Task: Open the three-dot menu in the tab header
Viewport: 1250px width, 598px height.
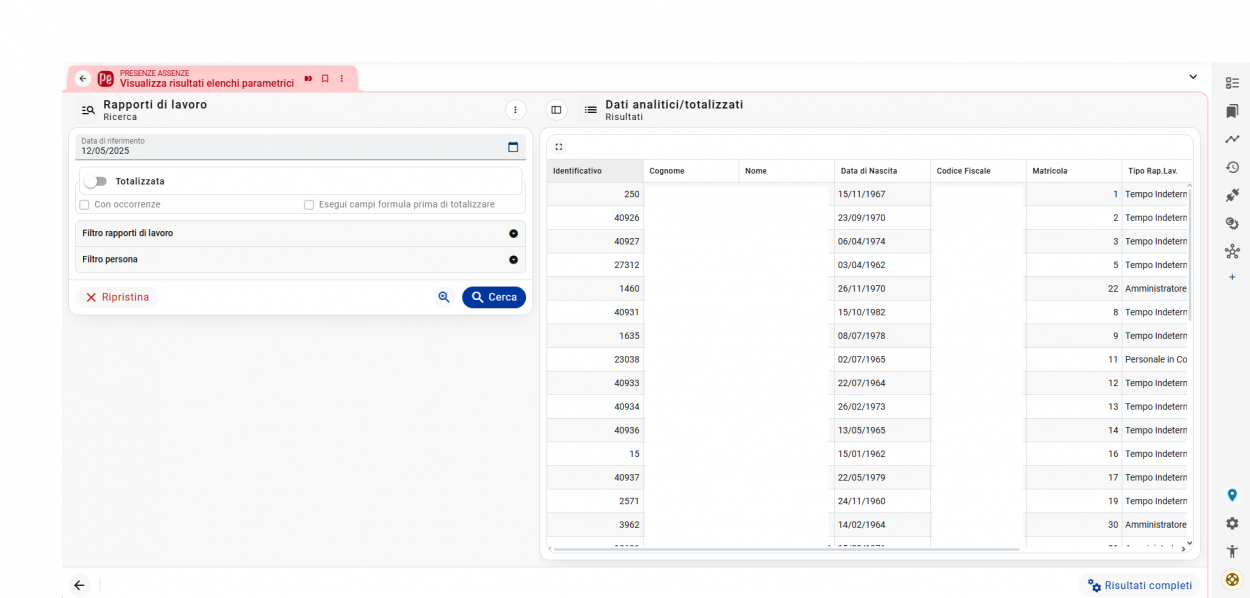Action: 341,78
